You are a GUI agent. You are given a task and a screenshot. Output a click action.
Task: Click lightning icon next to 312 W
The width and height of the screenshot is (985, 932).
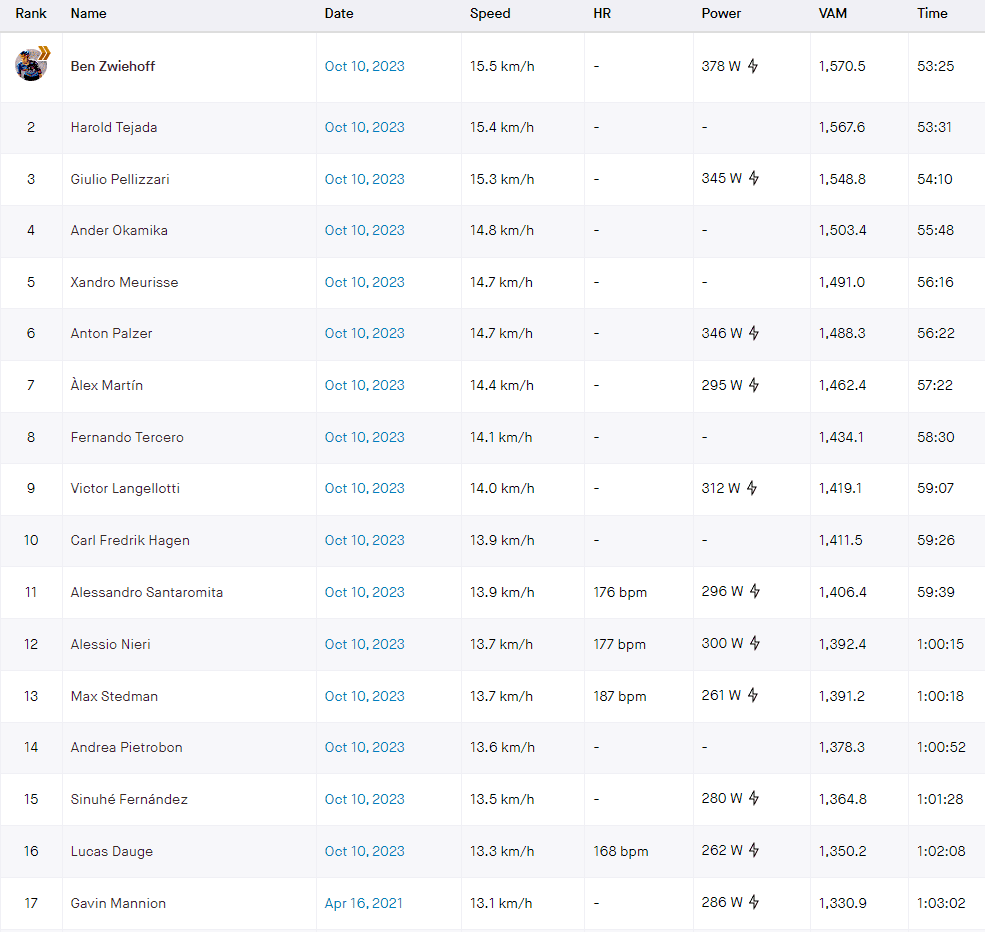click(753, 488)
